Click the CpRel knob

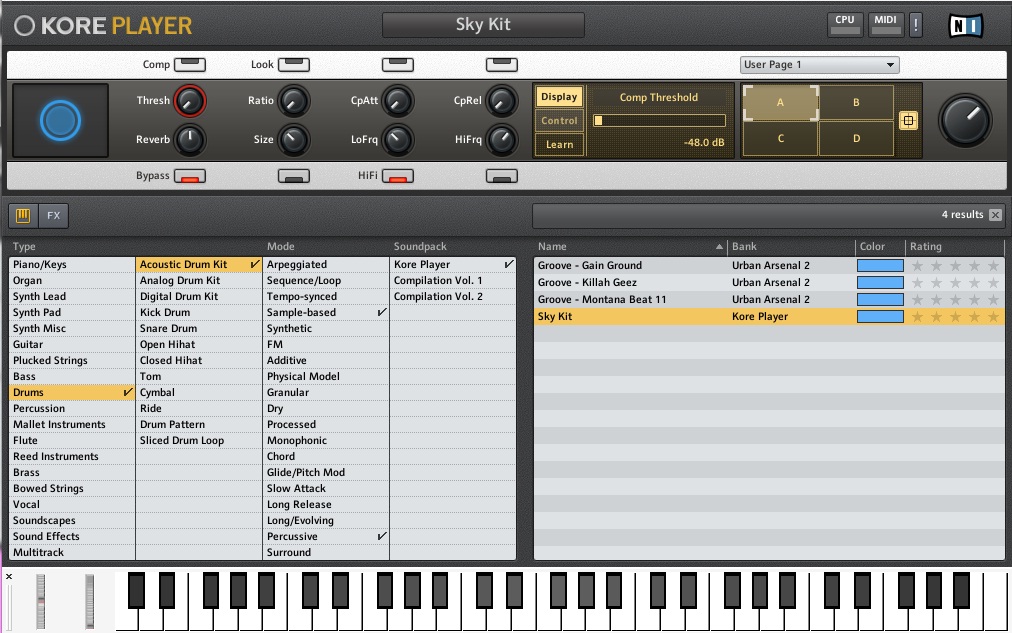[501, 101]
